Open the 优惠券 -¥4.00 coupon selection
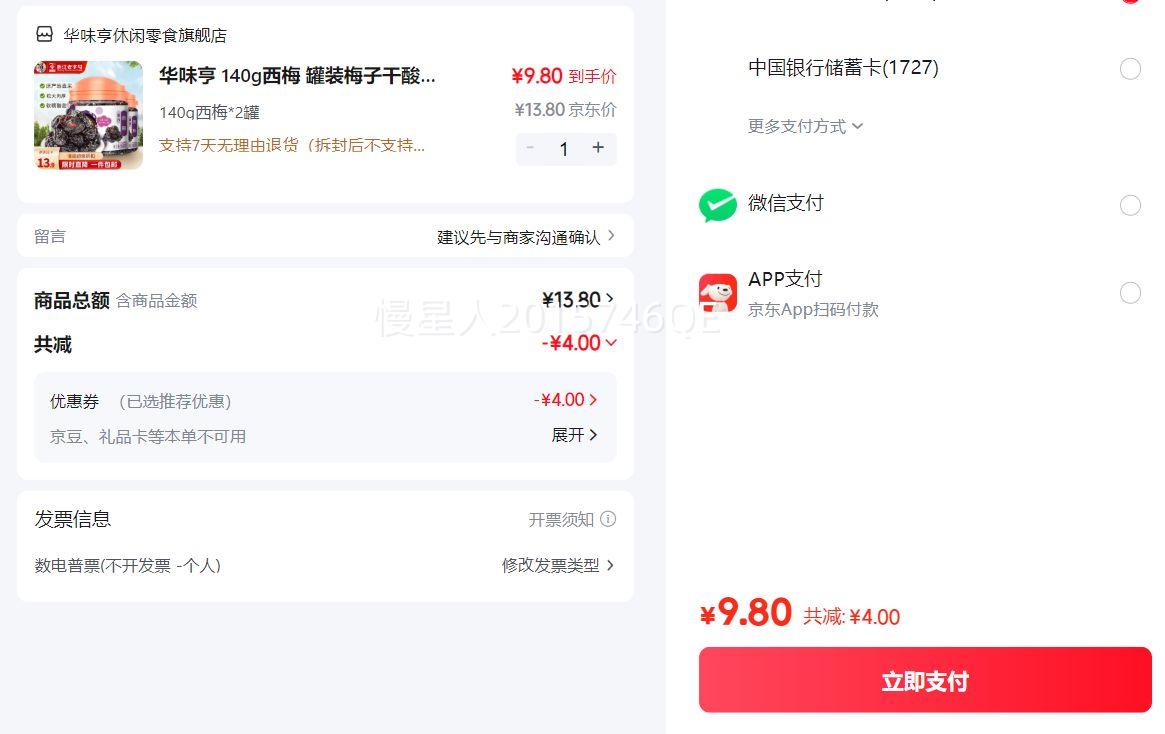The width and height of the screenshot is (1165, 734). click(566, 400)
